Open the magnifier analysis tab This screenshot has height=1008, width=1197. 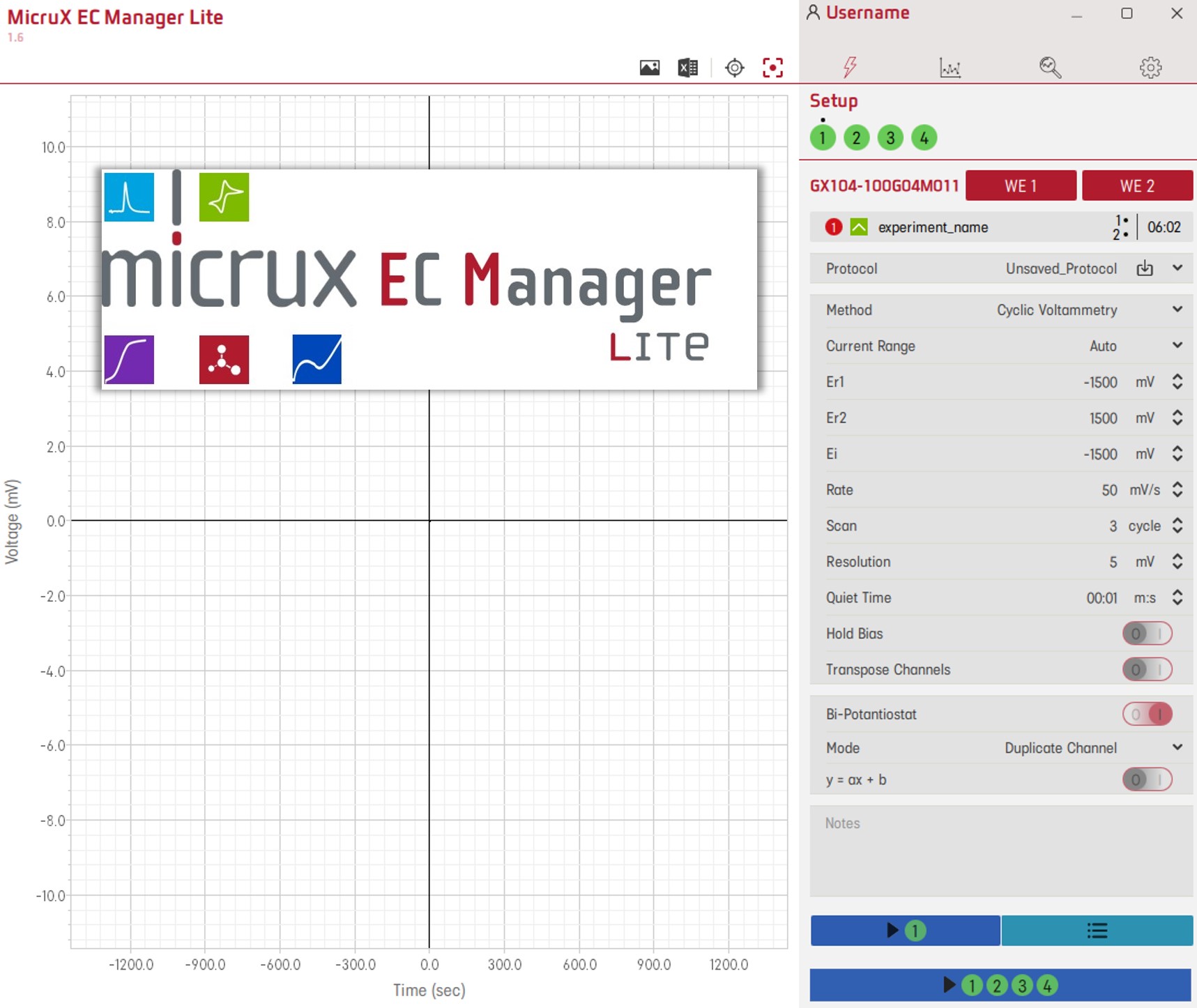click(x=1050, y=68)
